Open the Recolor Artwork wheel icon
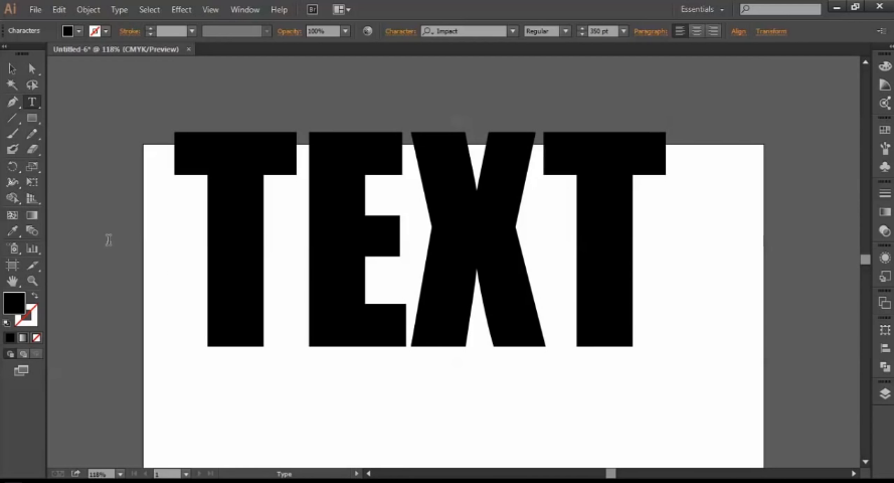Viewport: 894px width, 483px height. pos(368,31)
